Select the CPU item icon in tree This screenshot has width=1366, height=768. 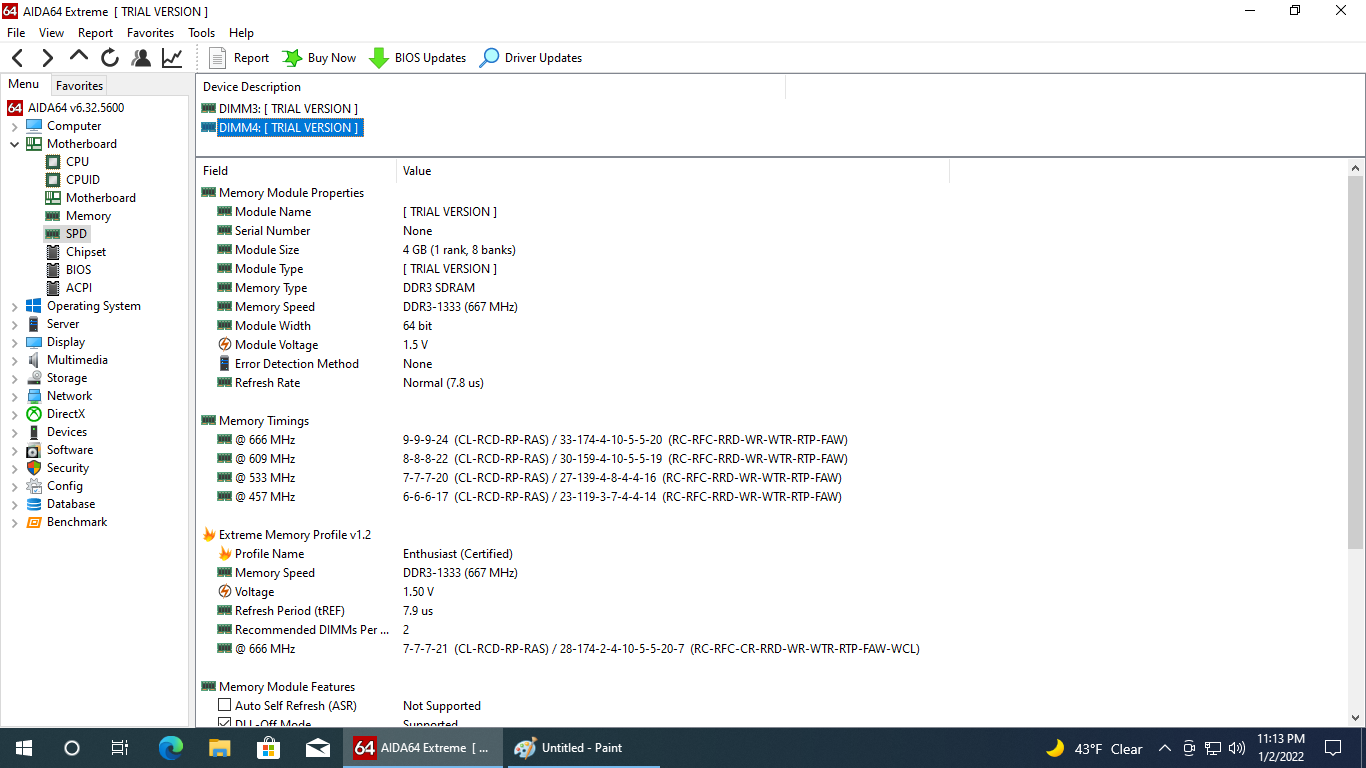[x=53, y=161]
